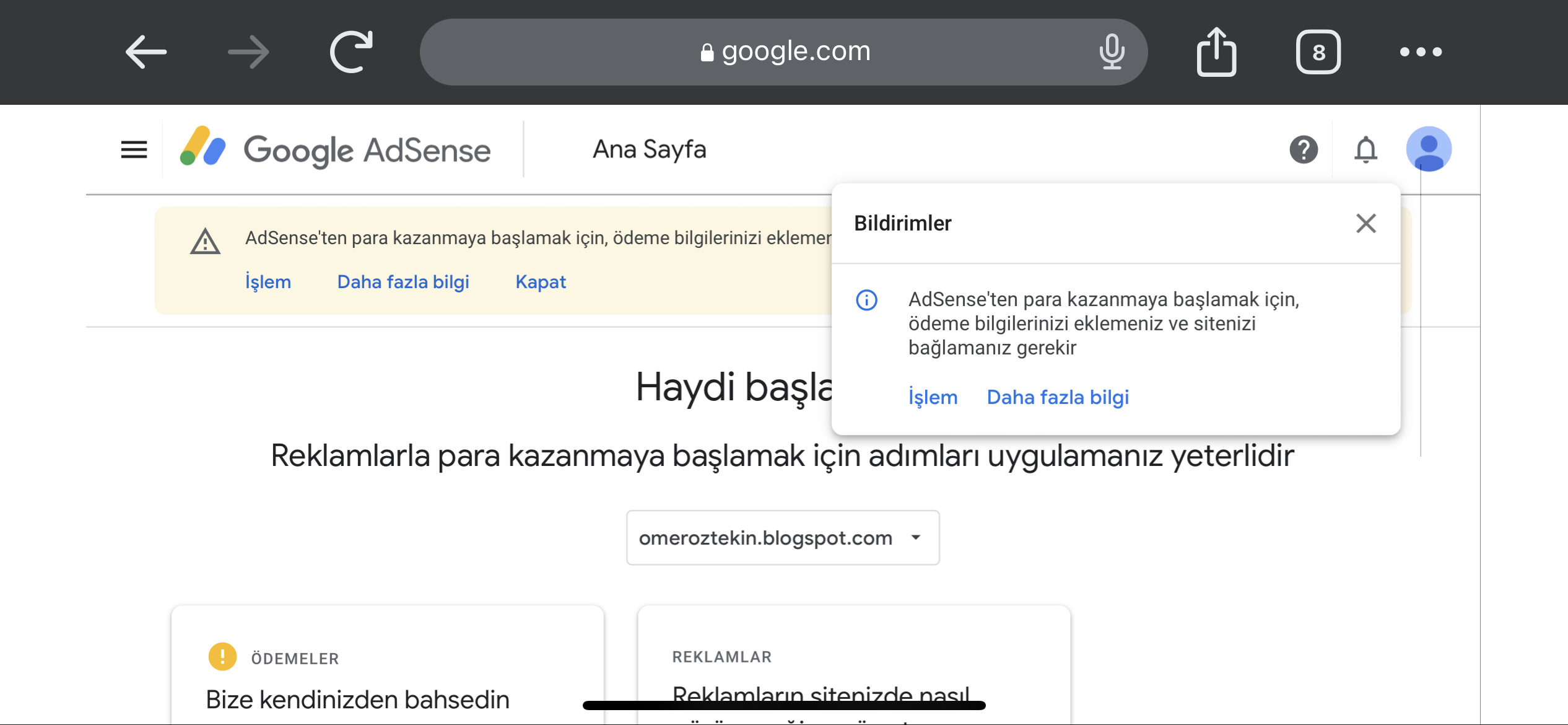
Task: Click the yellow exclamation icon beside ÖDEMELER
Action: pyautogui.click(x=222, y=657)
